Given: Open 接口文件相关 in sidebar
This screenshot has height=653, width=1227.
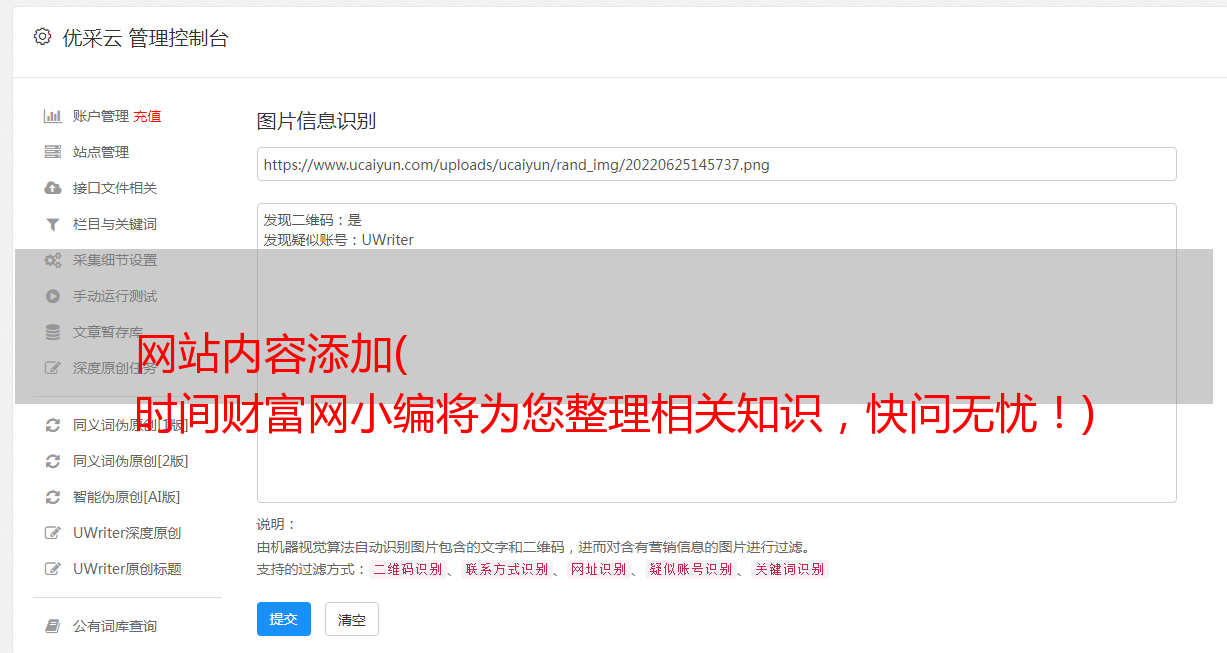Looking at the screenshot, I should pos(115,188).
